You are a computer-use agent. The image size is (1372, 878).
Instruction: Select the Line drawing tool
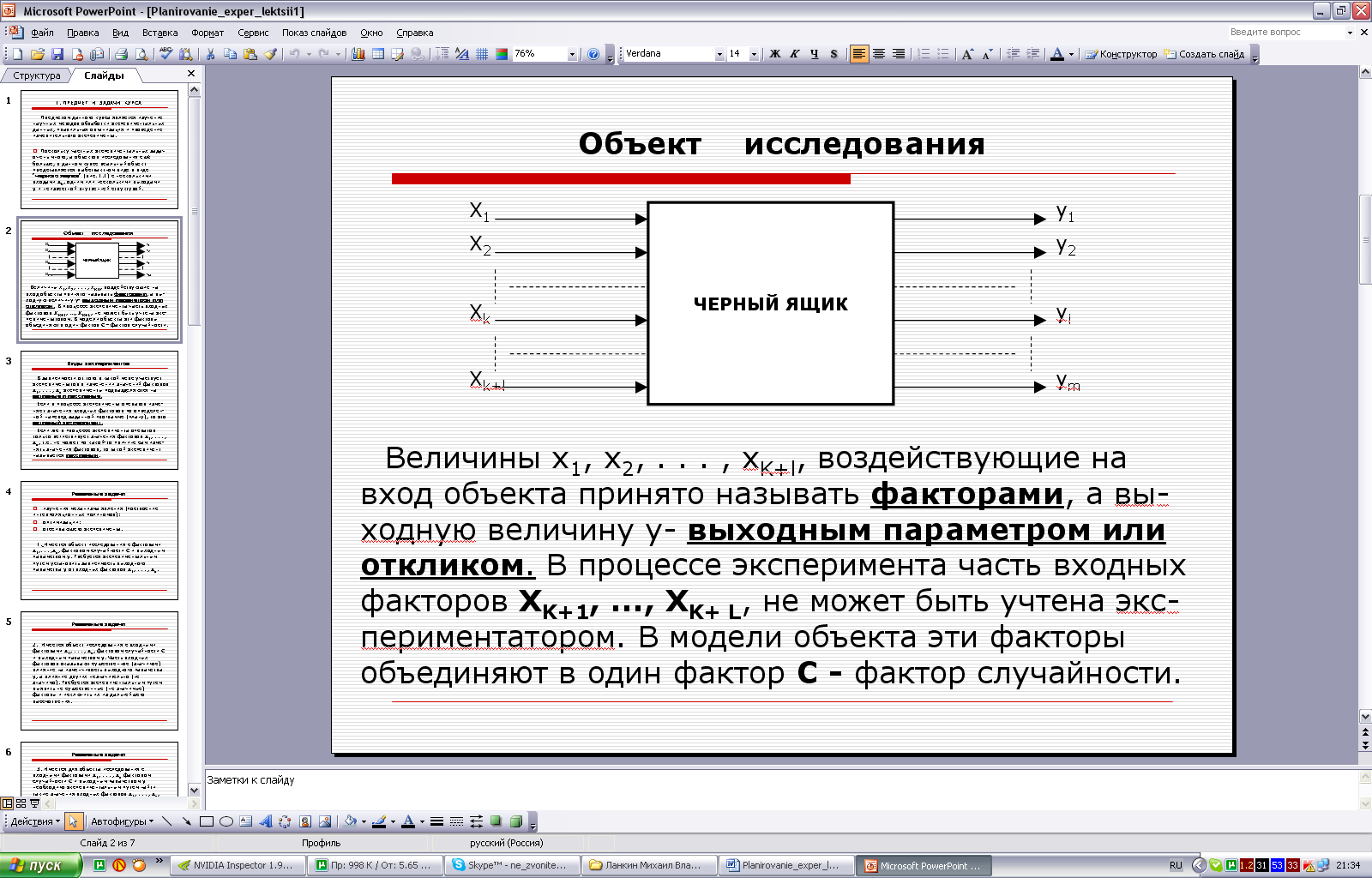(167, 821)
